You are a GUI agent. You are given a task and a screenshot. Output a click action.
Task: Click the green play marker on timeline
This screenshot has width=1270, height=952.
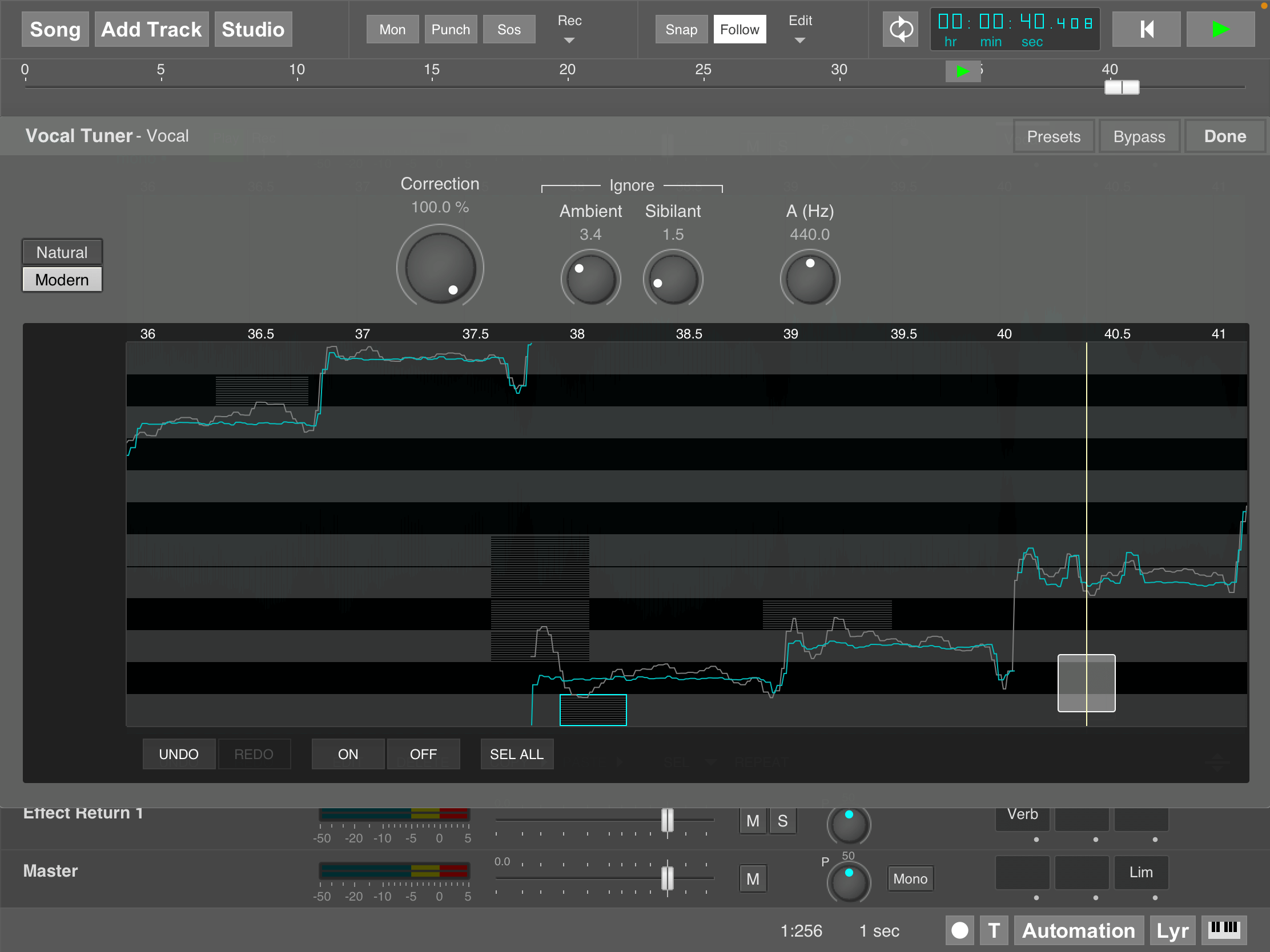tap(963, 72)
